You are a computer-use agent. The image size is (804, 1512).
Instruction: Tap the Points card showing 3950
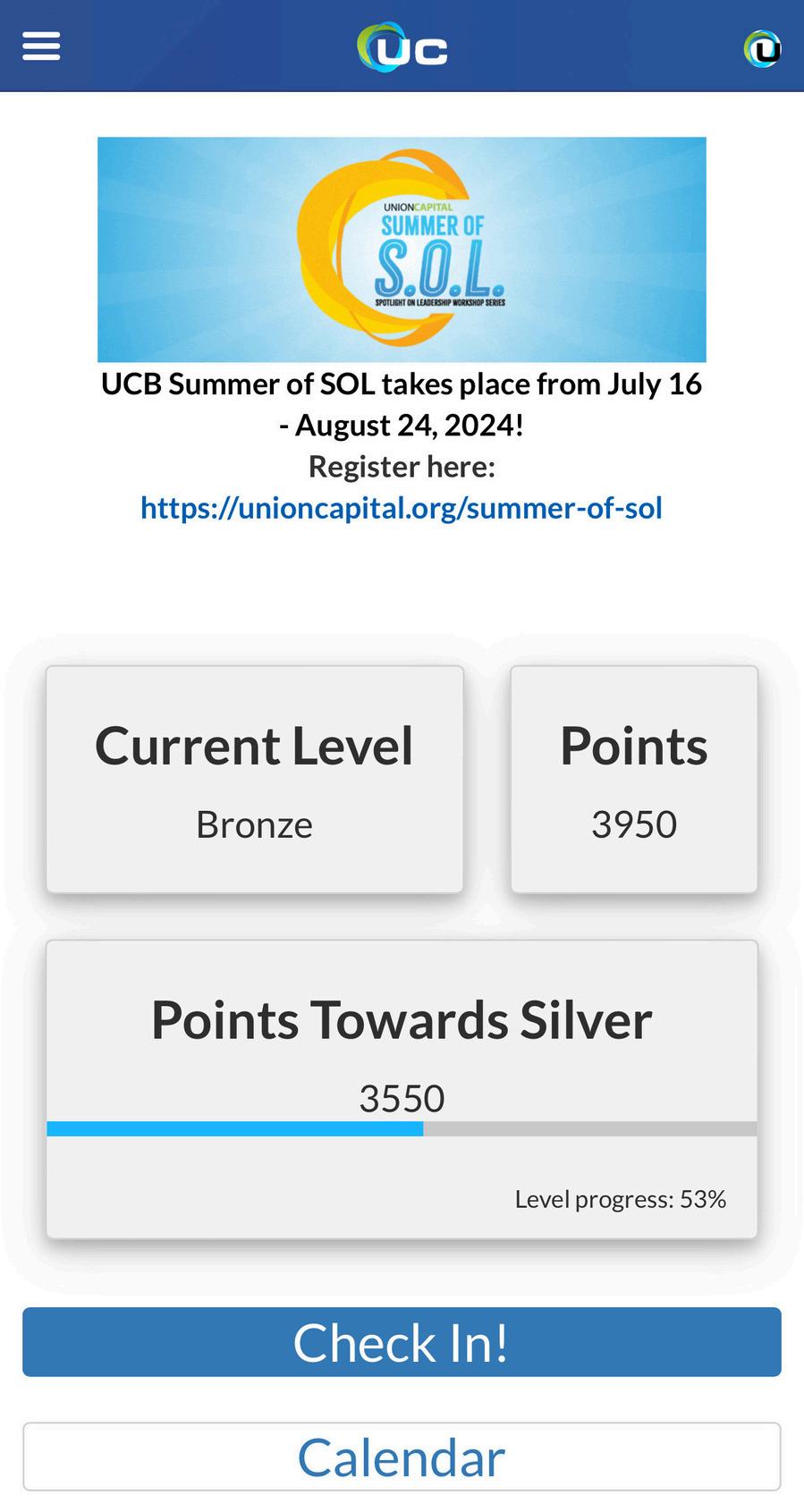click(634, 779)
